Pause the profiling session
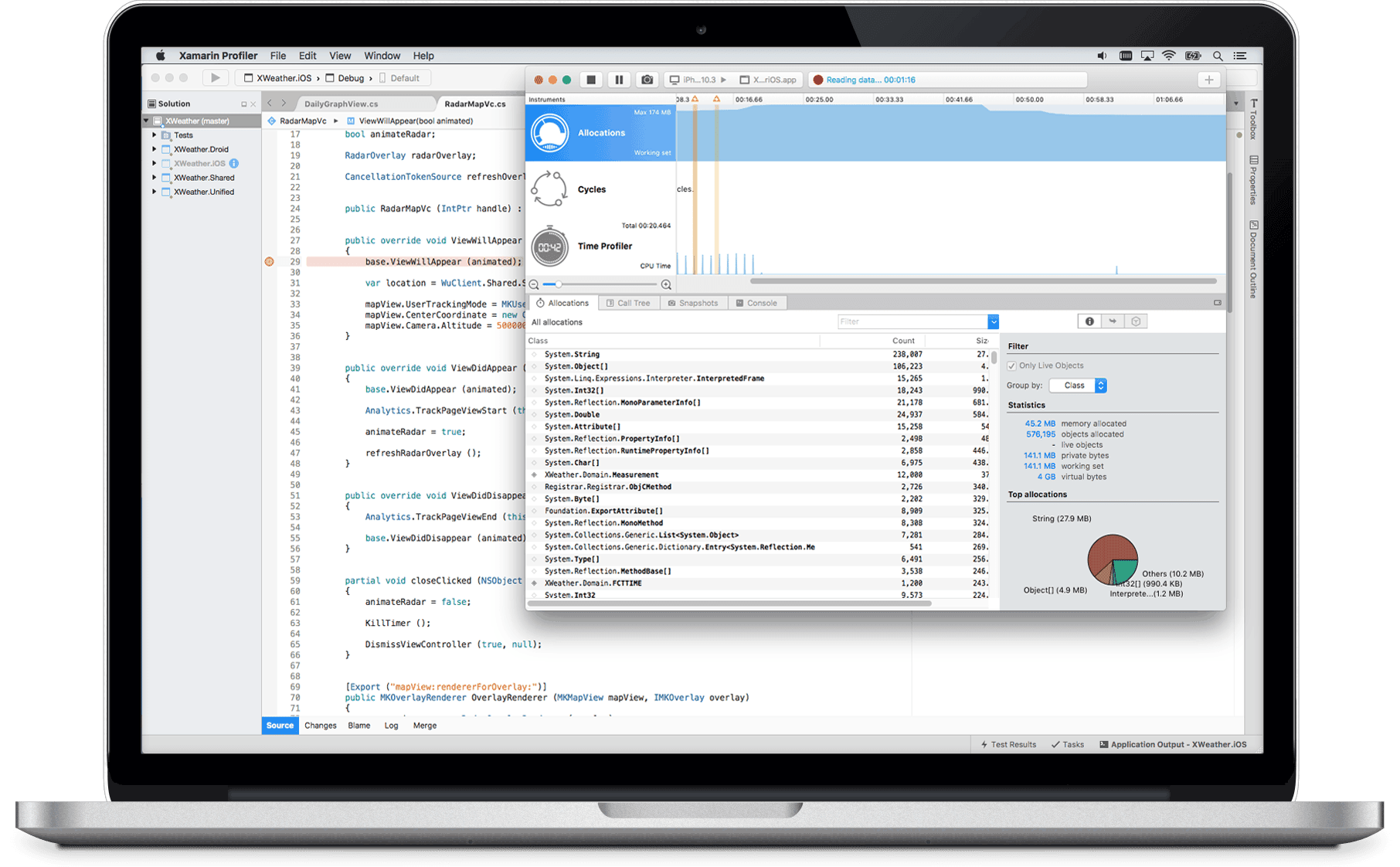Screen dimensions: 1400x867 click(x=619, y=80)
